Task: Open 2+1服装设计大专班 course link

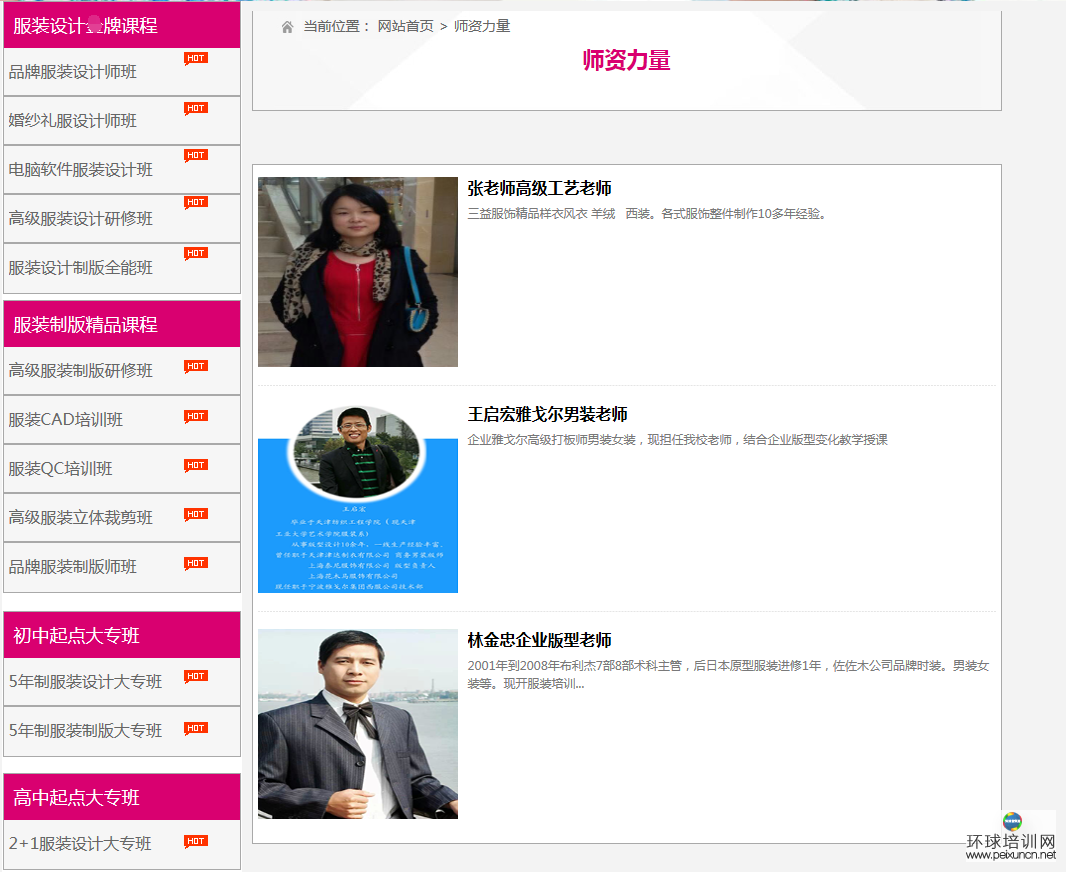Action: tap(80, 844)
